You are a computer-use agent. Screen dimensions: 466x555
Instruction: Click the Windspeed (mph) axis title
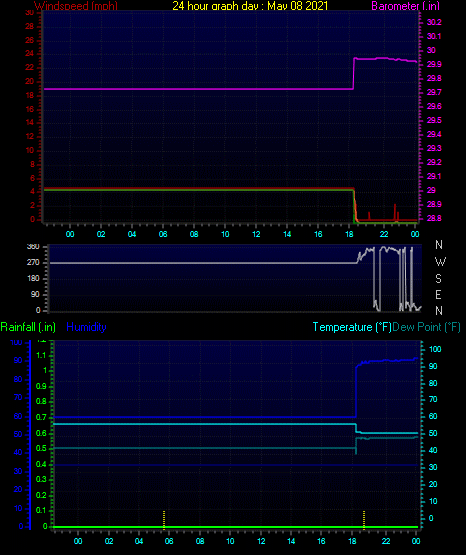pos(76,6)
